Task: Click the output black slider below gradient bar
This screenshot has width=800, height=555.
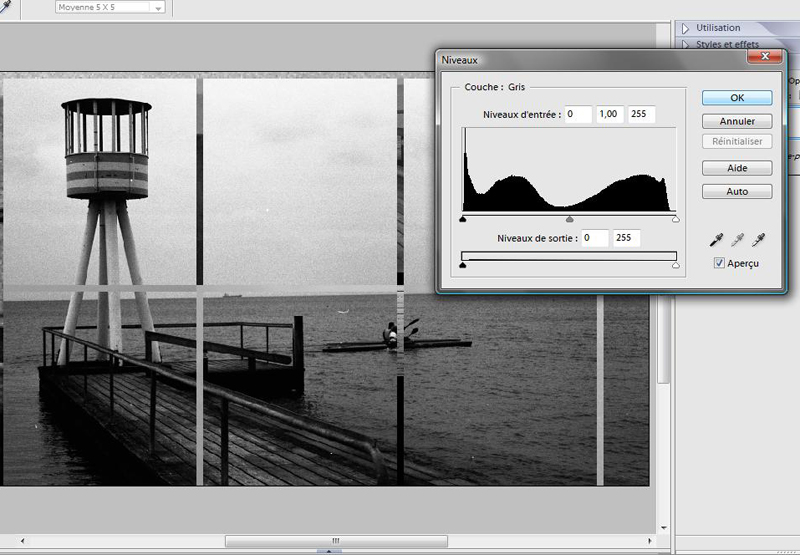Action: tap(463, 265)
